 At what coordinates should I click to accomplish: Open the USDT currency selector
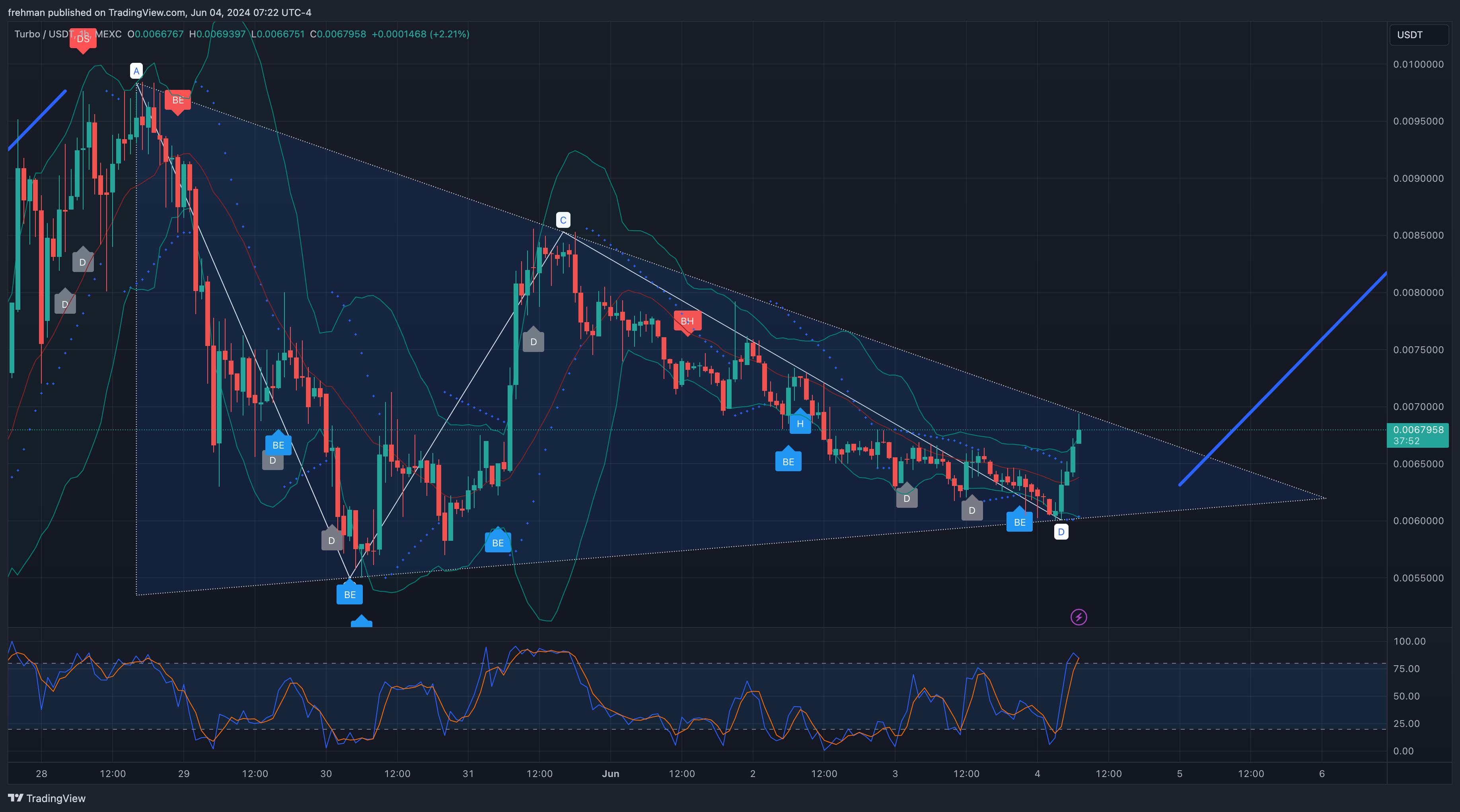pos(1419,35)
